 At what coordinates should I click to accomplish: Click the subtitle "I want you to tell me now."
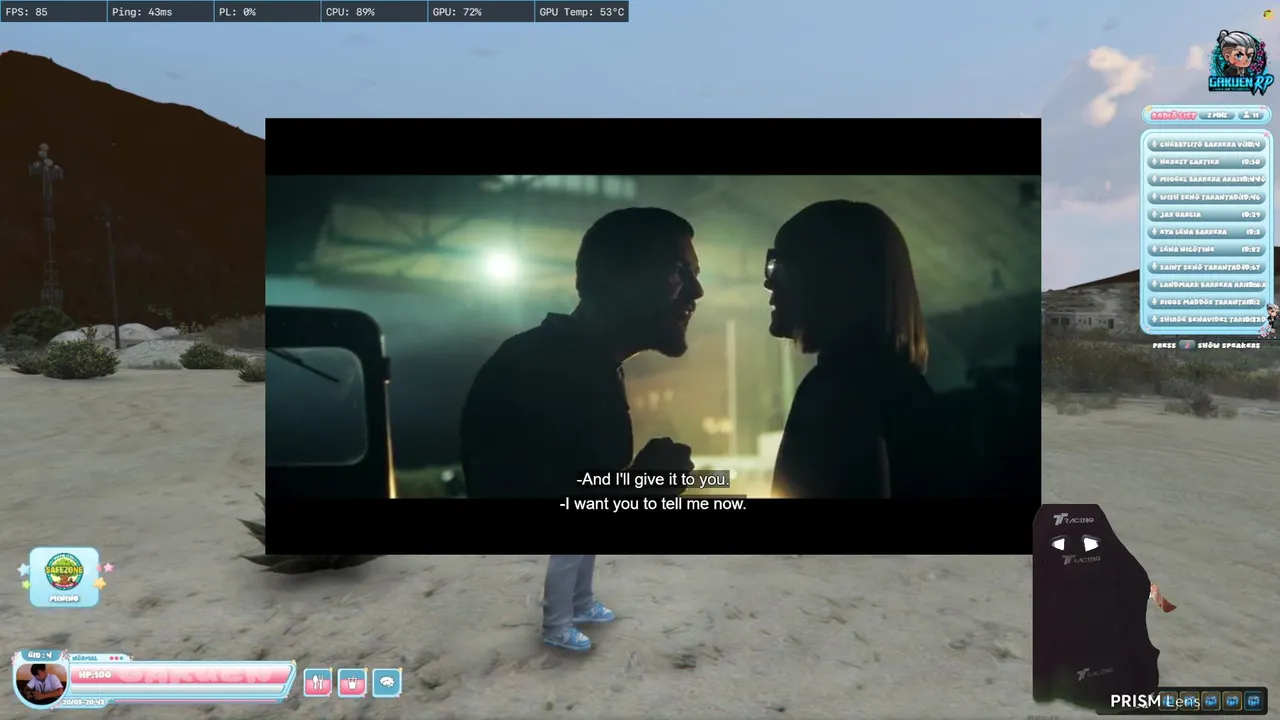coord(653,504)
